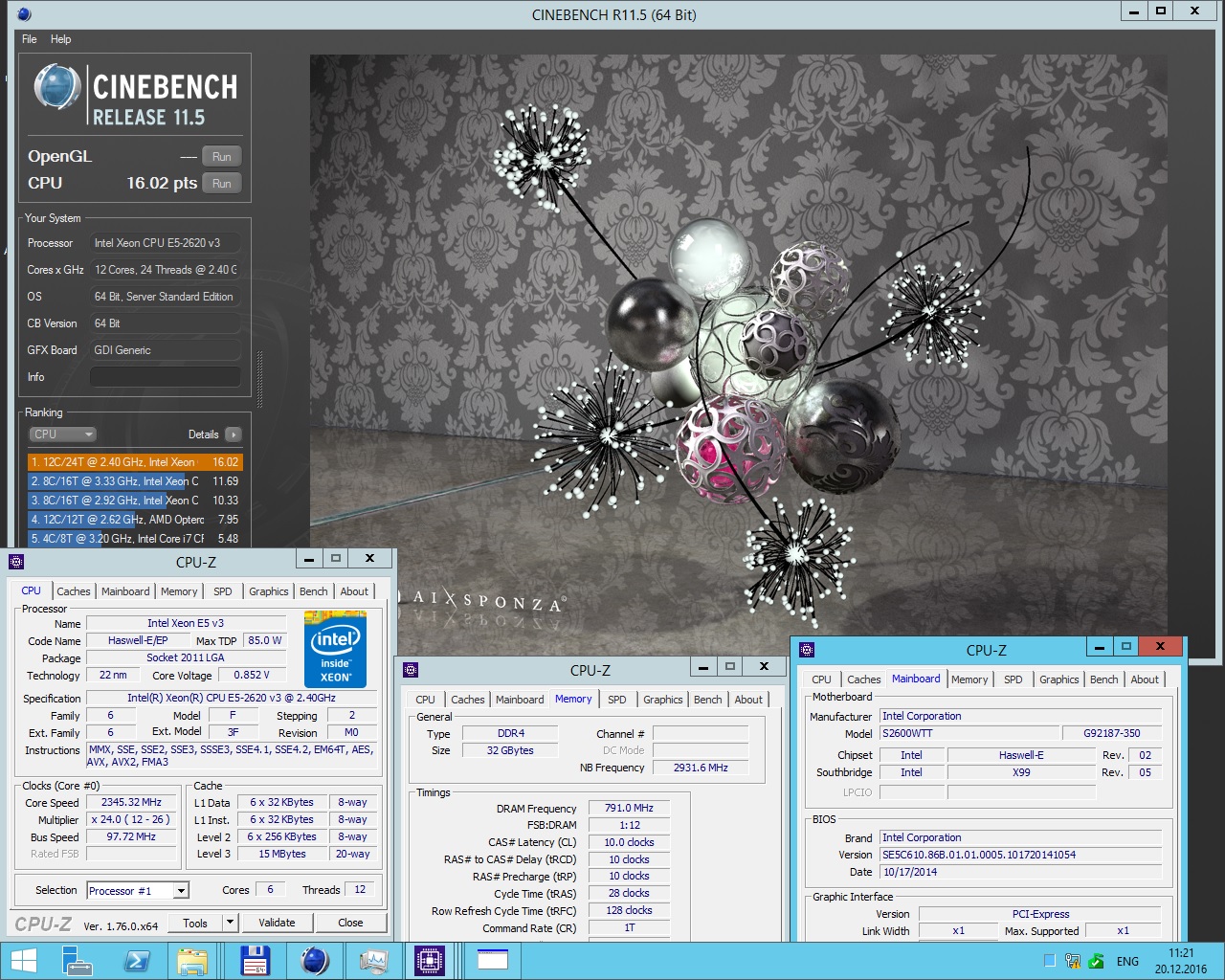
Task: Select the CPU-Z chip icon in taskbar
Action: coord(430,961)
